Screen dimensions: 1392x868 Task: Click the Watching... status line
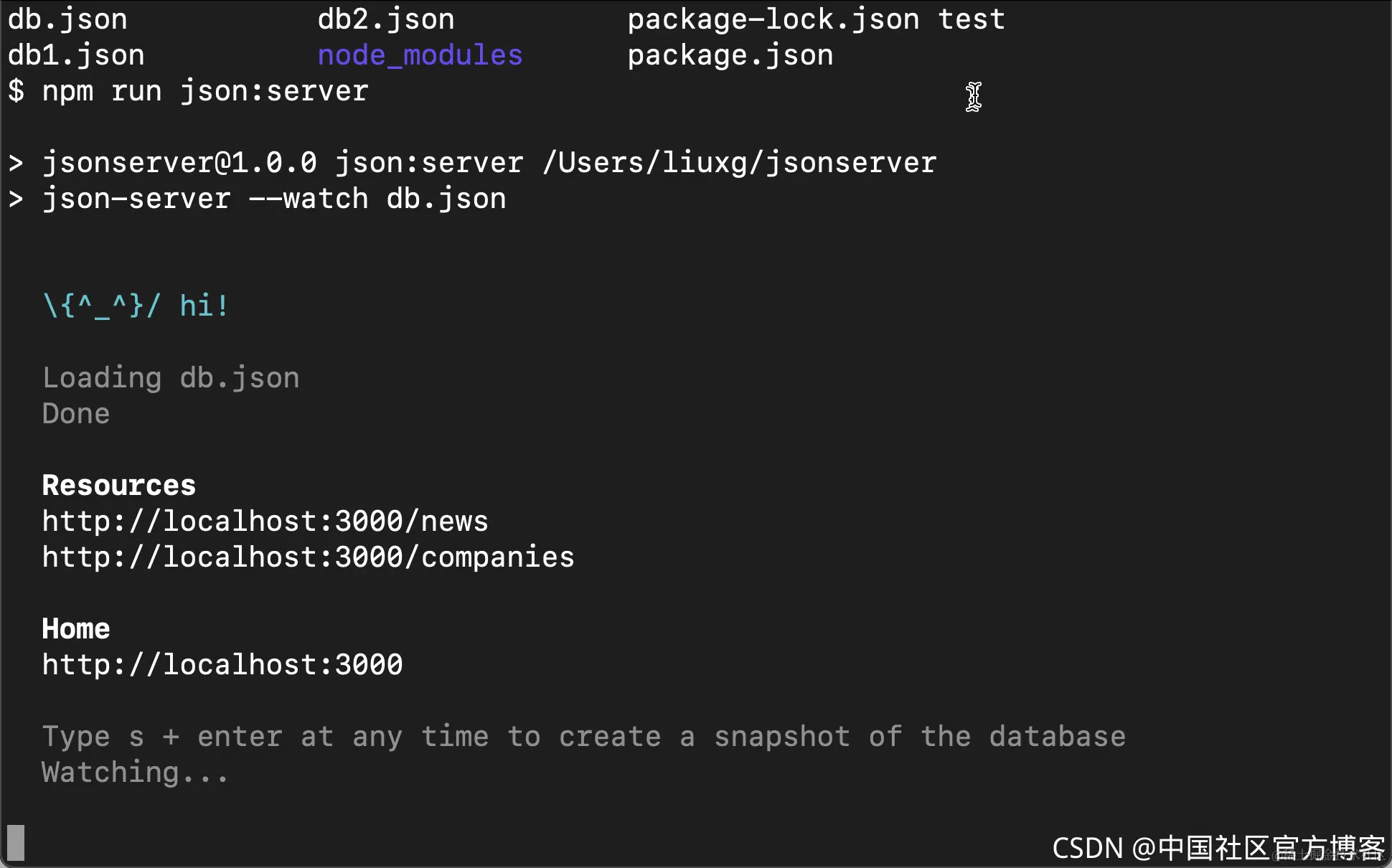tap(135, 773)
